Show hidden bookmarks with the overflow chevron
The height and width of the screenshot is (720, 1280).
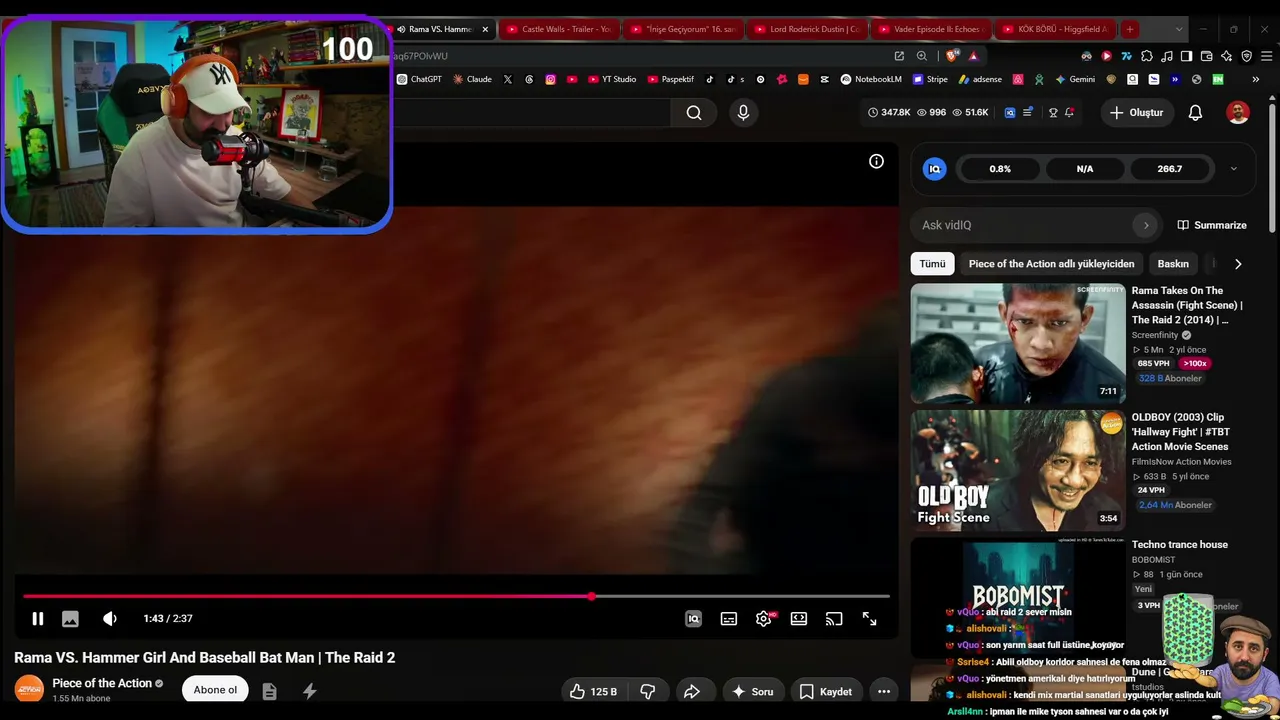1255,79
